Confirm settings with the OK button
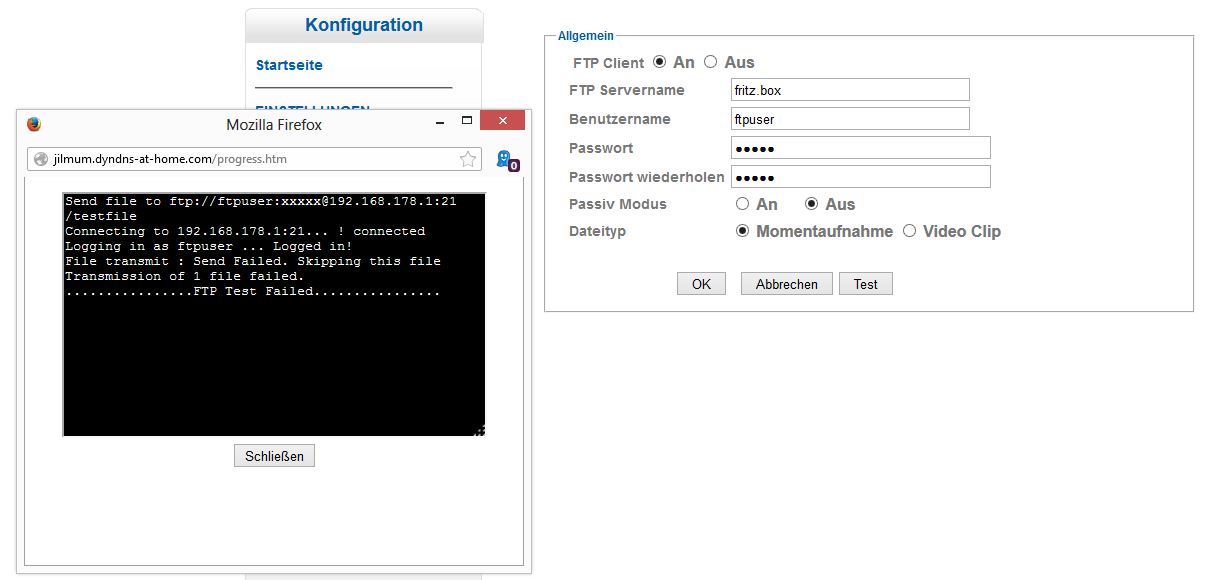Screen dimensions: 1226x580 [701, 284]
